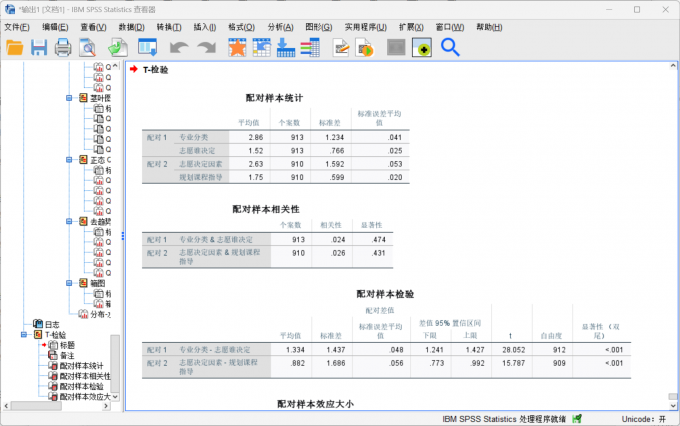
Task: Open the 窗口(W) menu
Action: (450, 27)
